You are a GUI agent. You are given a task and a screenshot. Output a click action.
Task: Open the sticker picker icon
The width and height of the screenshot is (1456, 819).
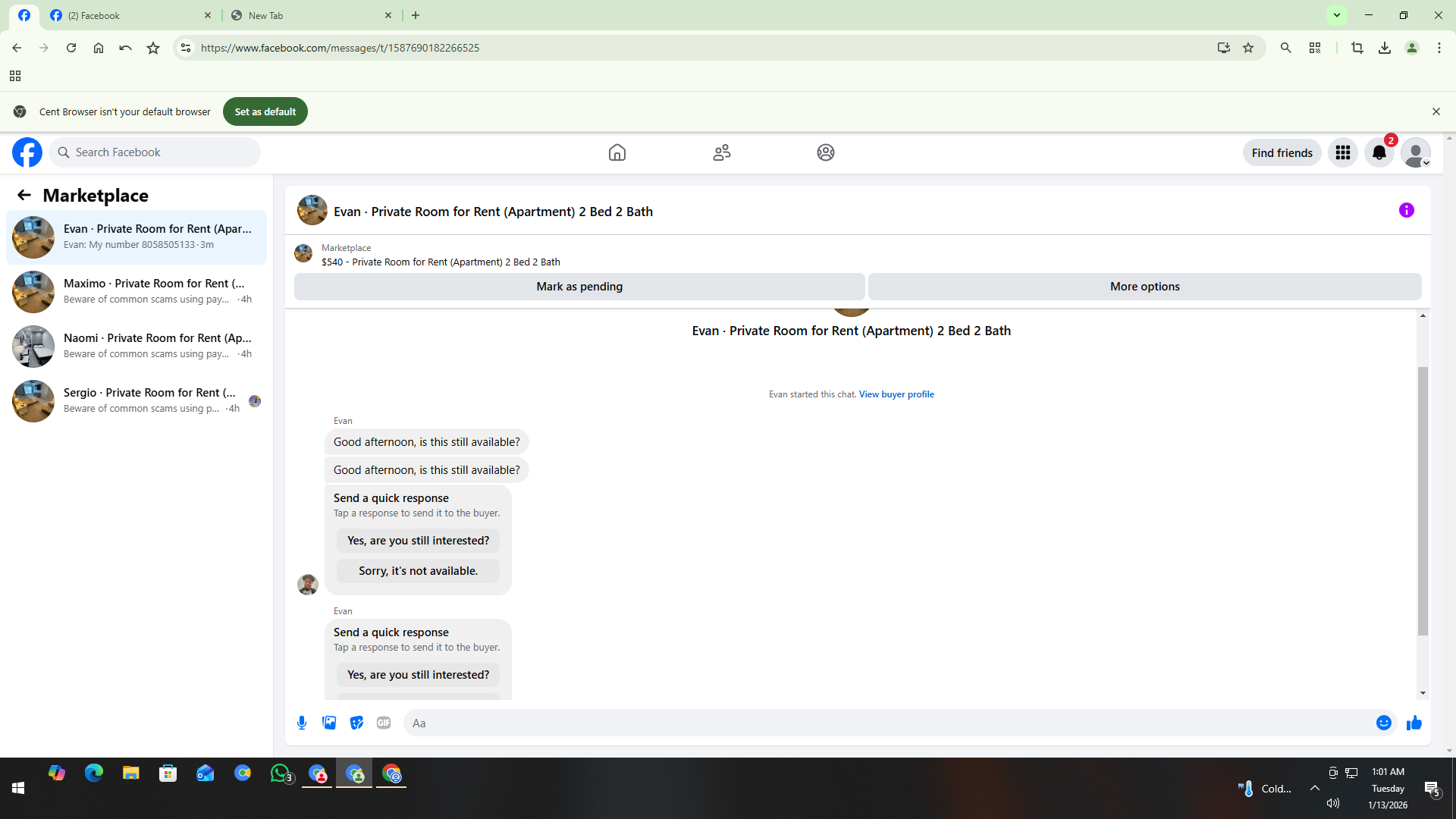(356, 723)
